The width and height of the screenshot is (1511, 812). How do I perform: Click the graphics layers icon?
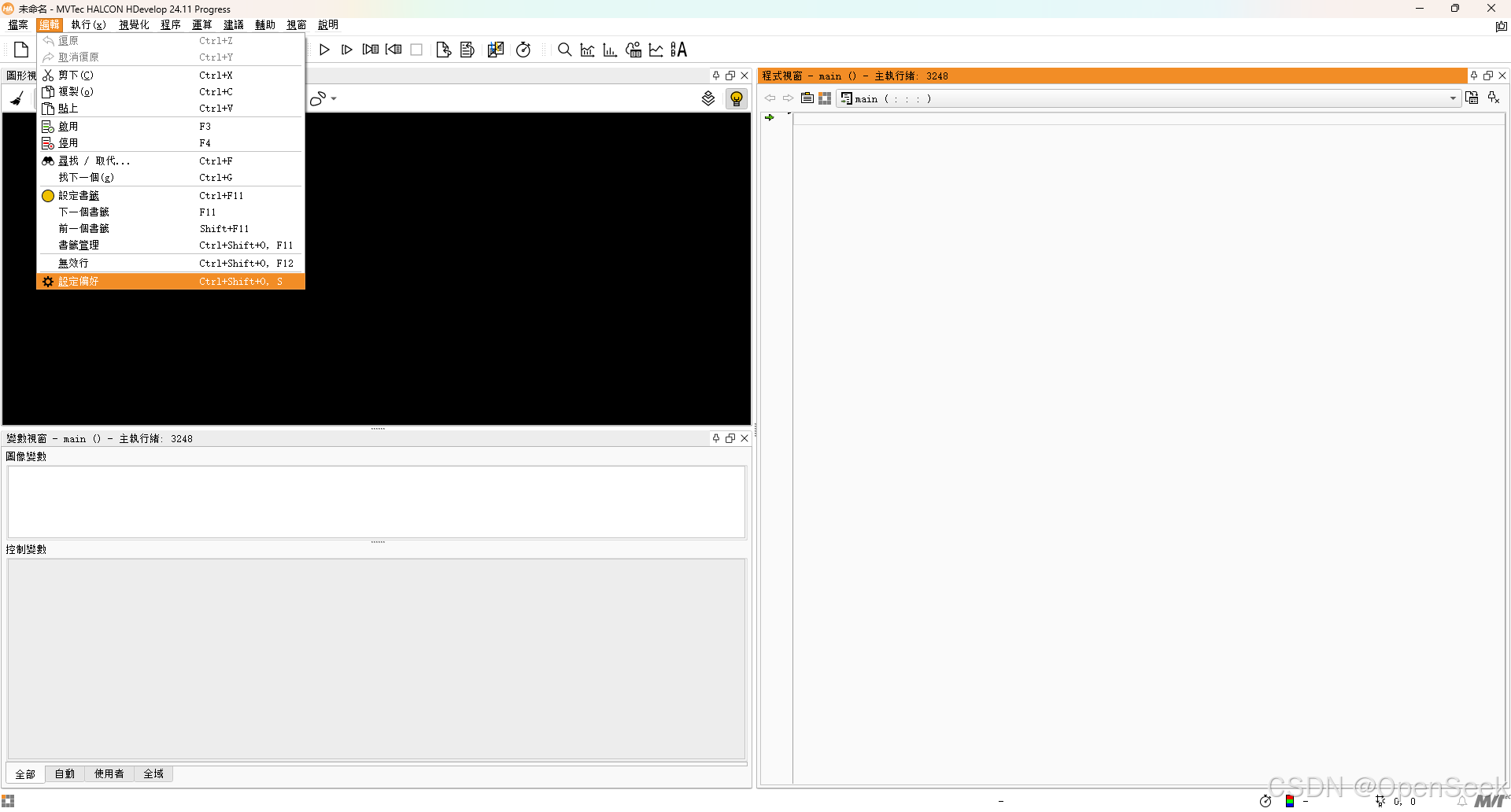click(x=707, y=98)
